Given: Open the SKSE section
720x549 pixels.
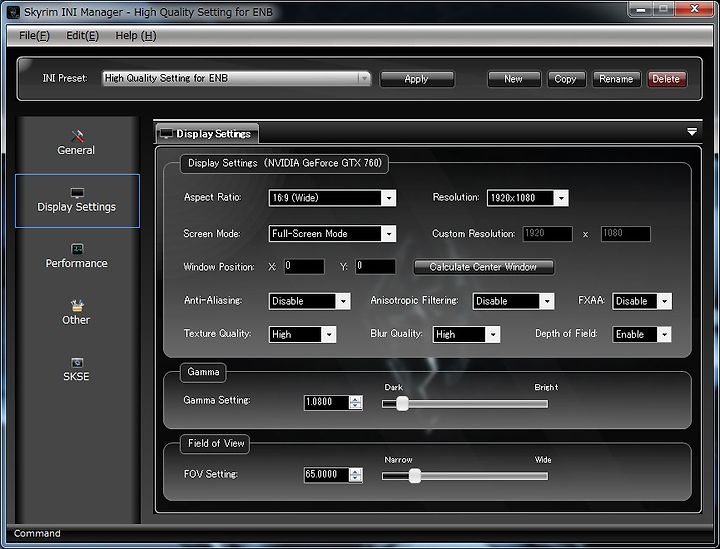Looking at the screenshot, I should pos(76,370).
